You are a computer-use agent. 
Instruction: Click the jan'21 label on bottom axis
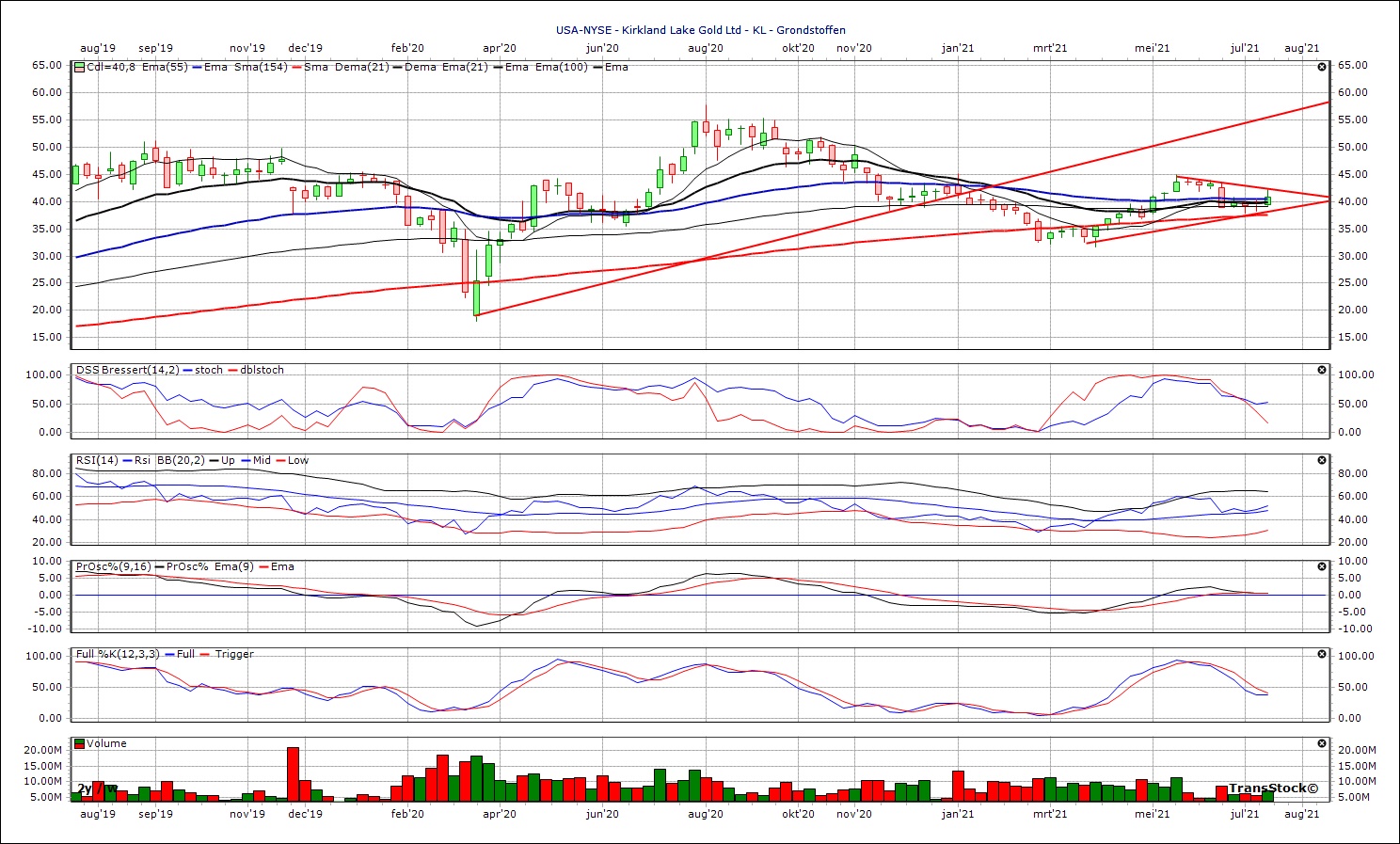coord(958,814)
